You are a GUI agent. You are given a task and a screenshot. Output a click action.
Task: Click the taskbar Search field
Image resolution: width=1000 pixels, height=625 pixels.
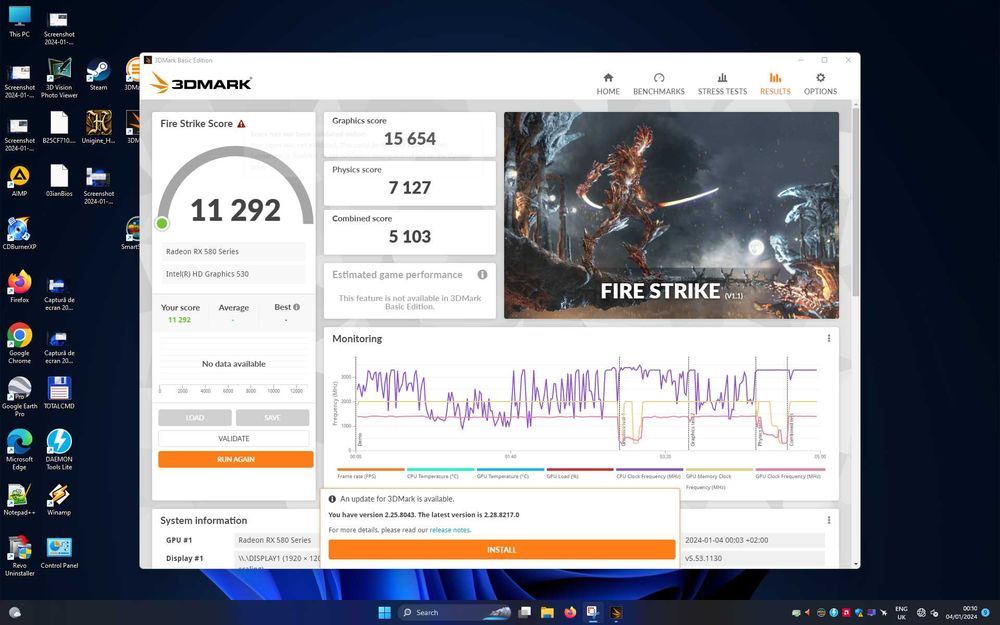pyautogui.click(x=455, y=612)
